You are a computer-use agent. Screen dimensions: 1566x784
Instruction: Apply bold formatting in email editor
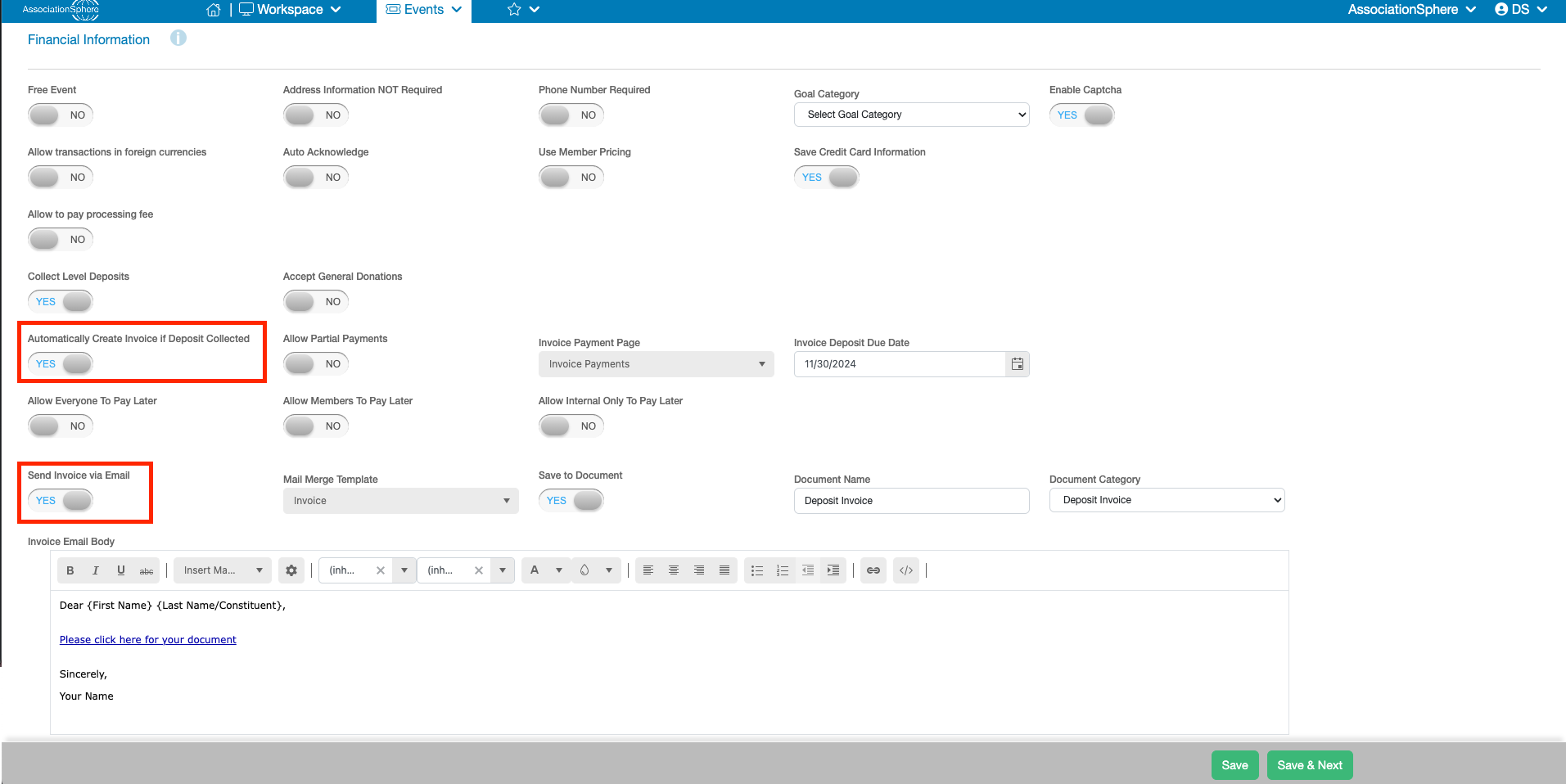tap(70, 570)
